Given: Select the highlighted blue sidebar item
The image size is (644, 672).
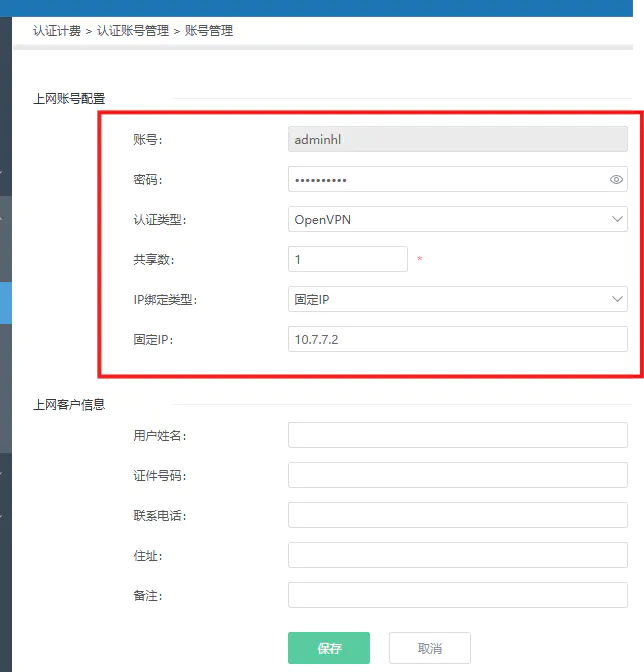Looking at the screenshot, I should [x=5, y=303].
